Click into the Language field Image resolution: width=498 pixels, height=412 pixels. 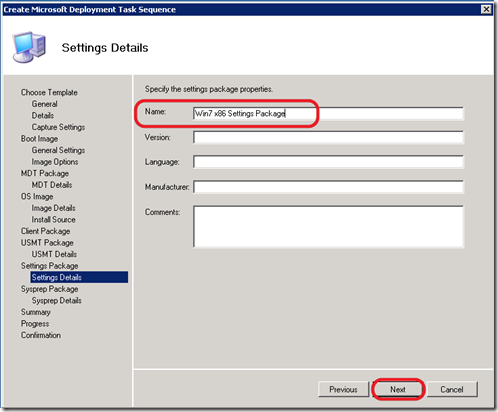328,162
